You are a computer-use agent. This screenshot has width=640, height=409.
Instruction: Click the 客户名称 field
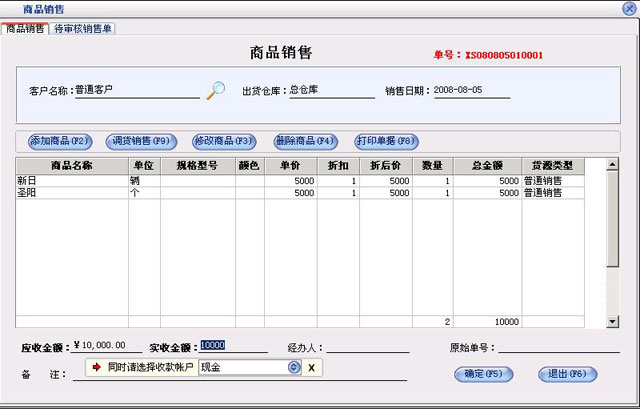pos(135,90)
